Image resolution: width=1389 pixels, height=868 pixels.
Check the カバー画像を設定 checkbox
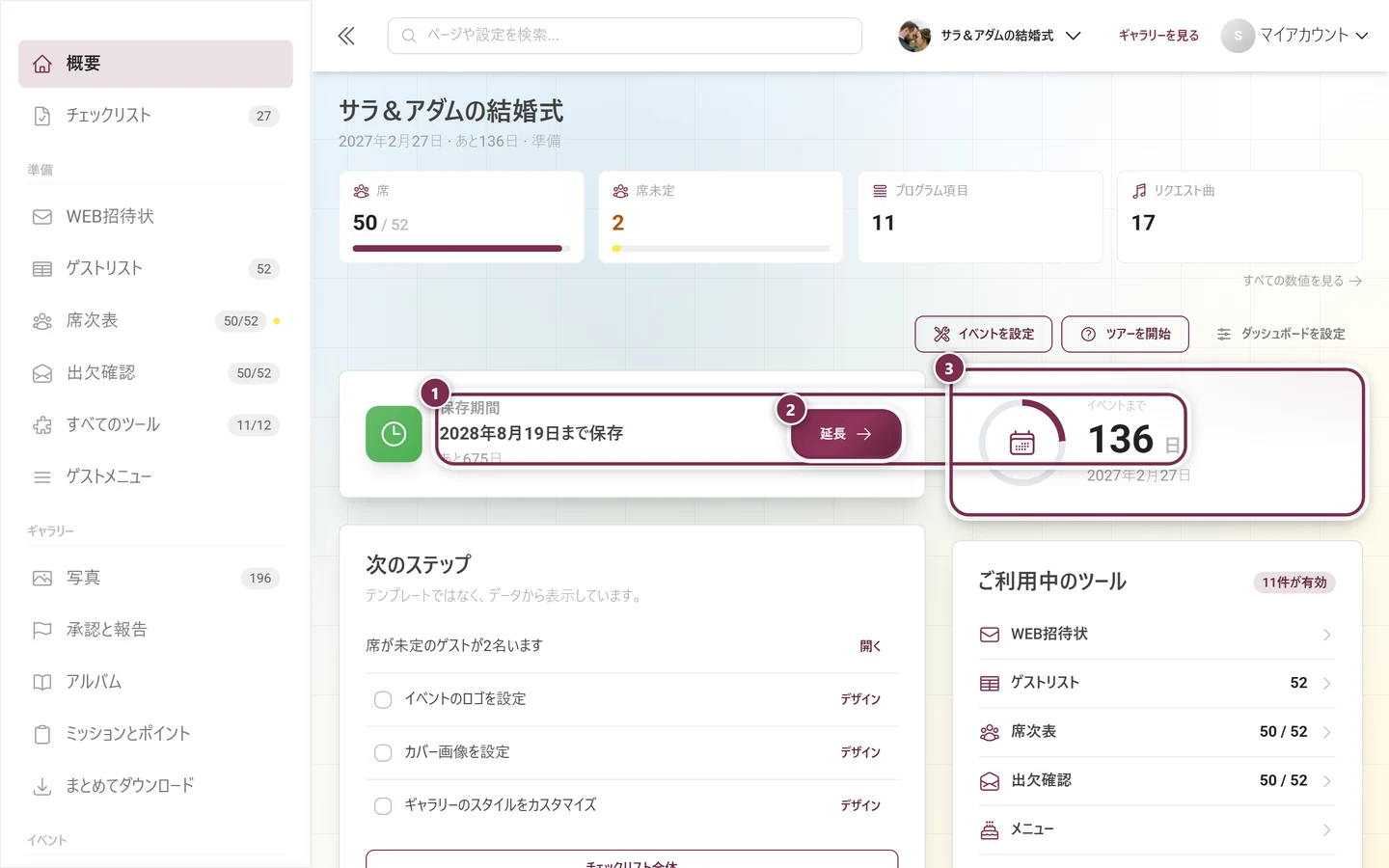pyautogui.click(x=383, y=752)
